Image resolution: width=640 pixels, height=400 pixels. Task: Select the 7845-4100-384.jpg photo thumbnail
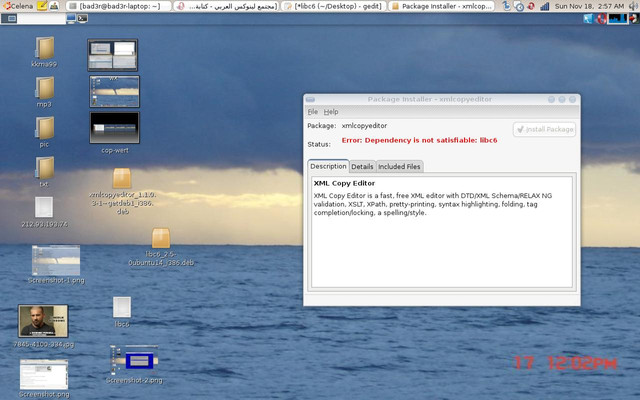(x=43, y=326)
